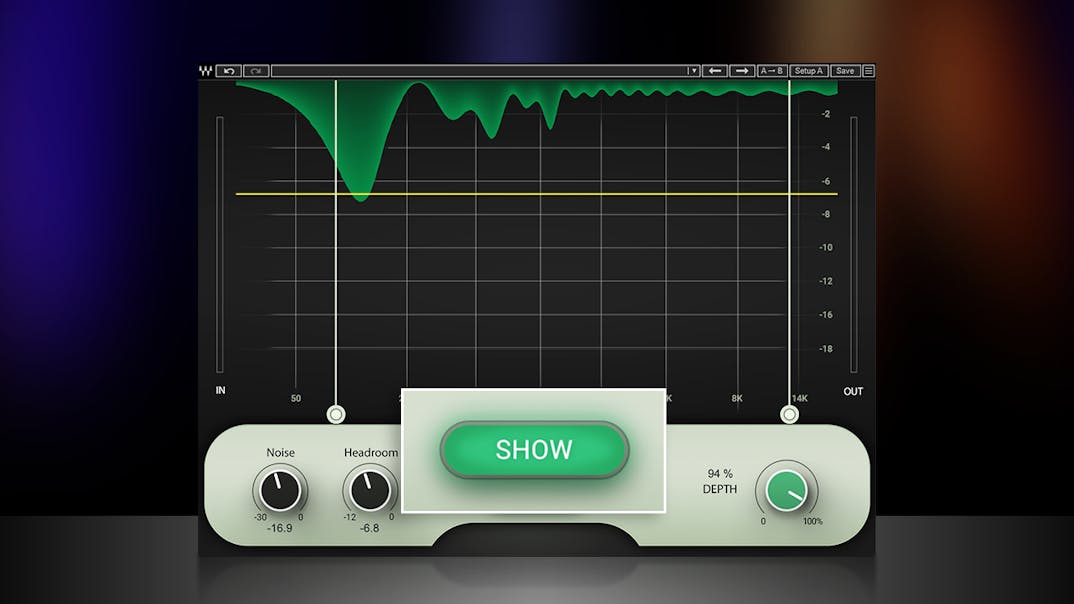This screenshot has height=604, width=1074.
Task: Toggle the Setup A button
Action: click(808, 71)
